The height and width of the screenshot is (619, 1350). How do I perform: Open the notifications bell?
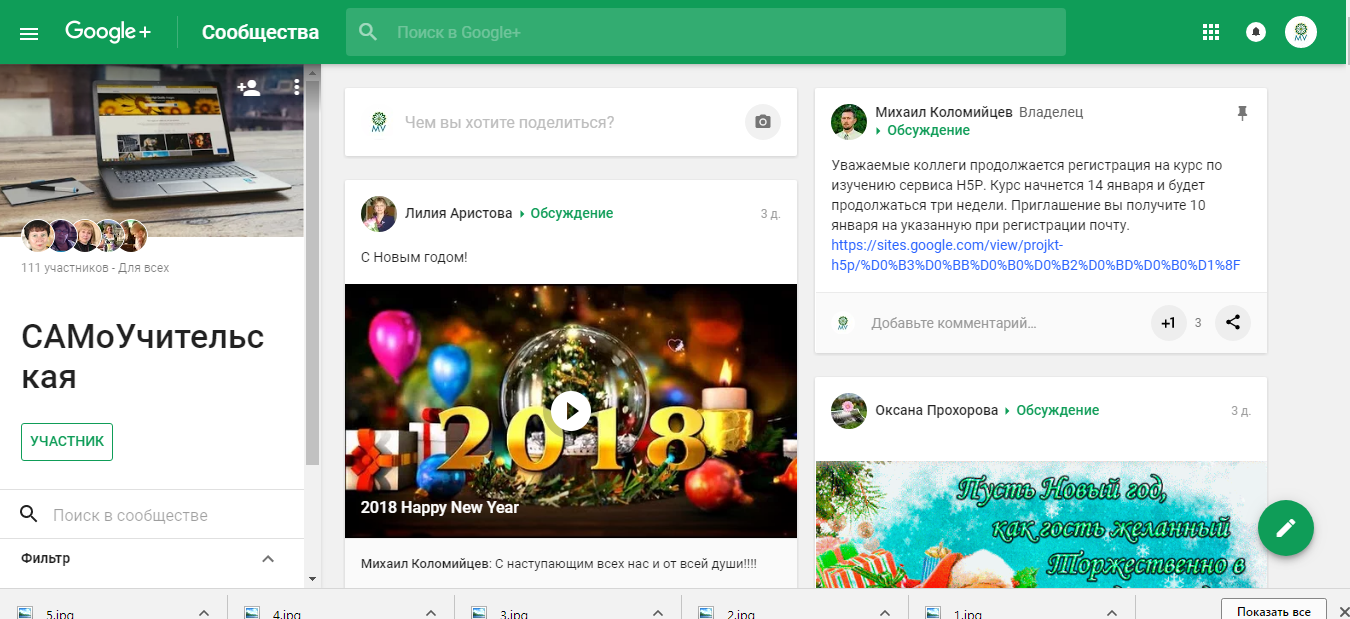[1256, 32]
